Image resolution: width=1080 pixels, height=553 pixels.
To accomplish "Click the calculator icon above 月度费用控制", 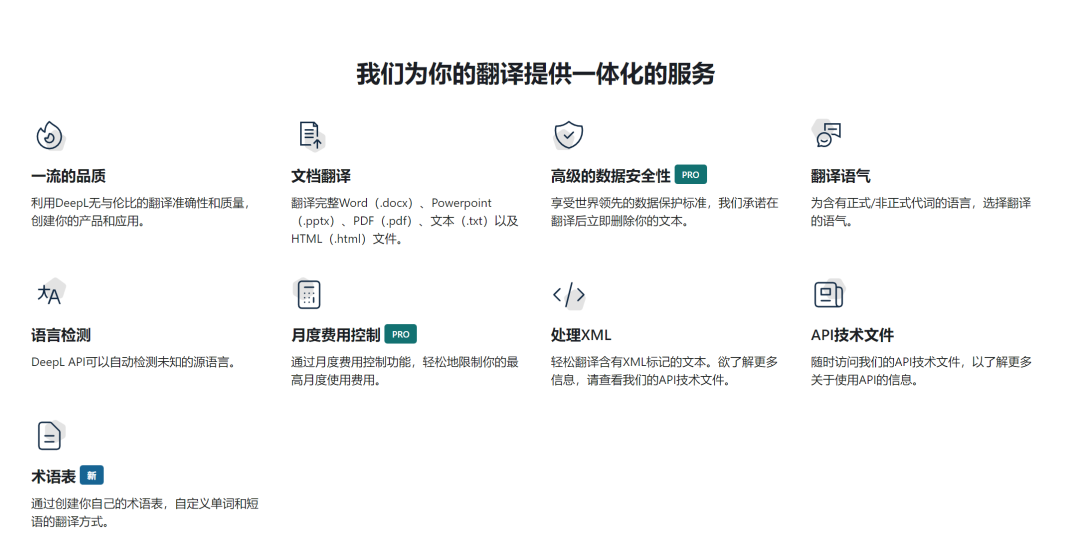I will (x=308, y=294).
